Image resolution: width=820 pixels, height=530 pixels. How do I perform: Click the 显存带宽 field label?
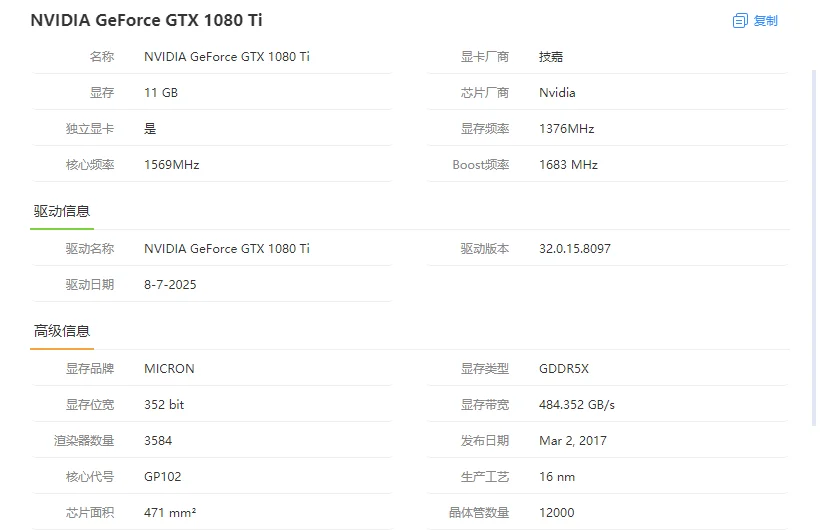tap(484, 404)
